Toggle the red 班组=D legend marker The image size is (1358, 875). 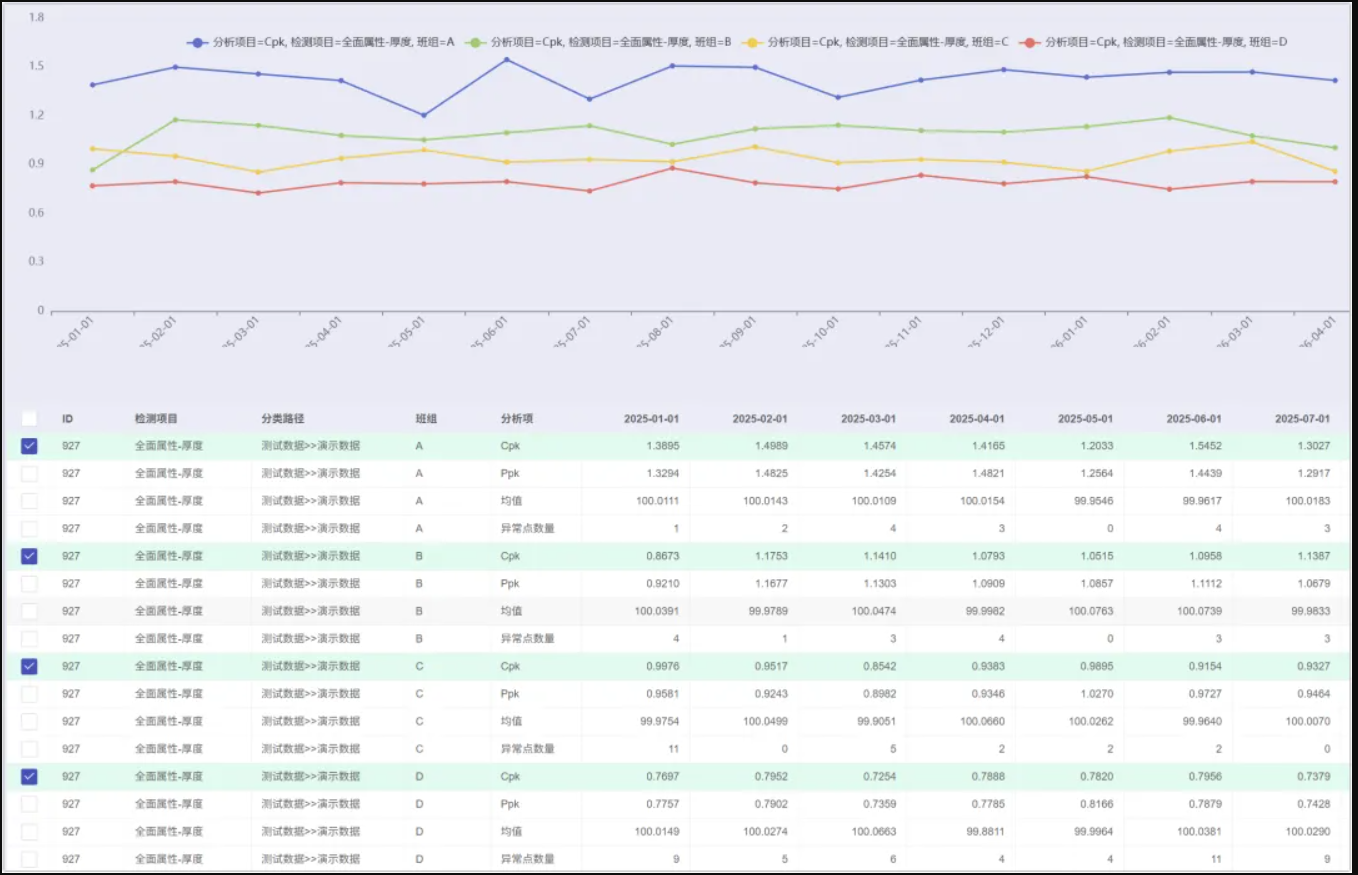(1030, 42)
